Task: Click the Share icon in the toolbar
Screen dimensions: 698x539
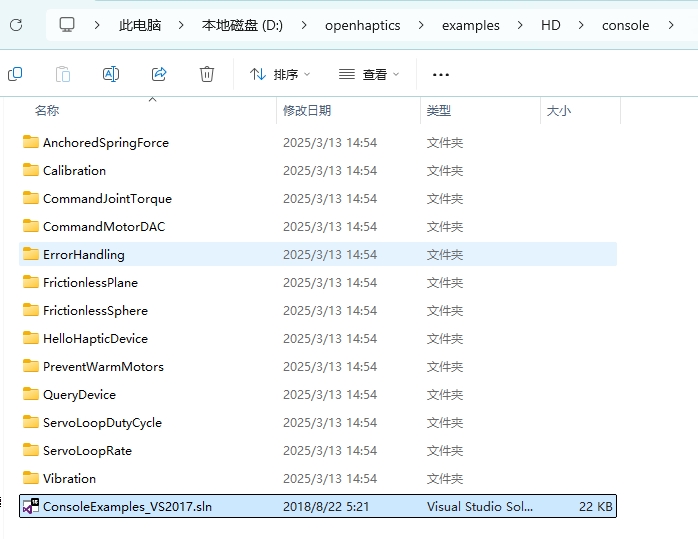Action: [159, 74]
